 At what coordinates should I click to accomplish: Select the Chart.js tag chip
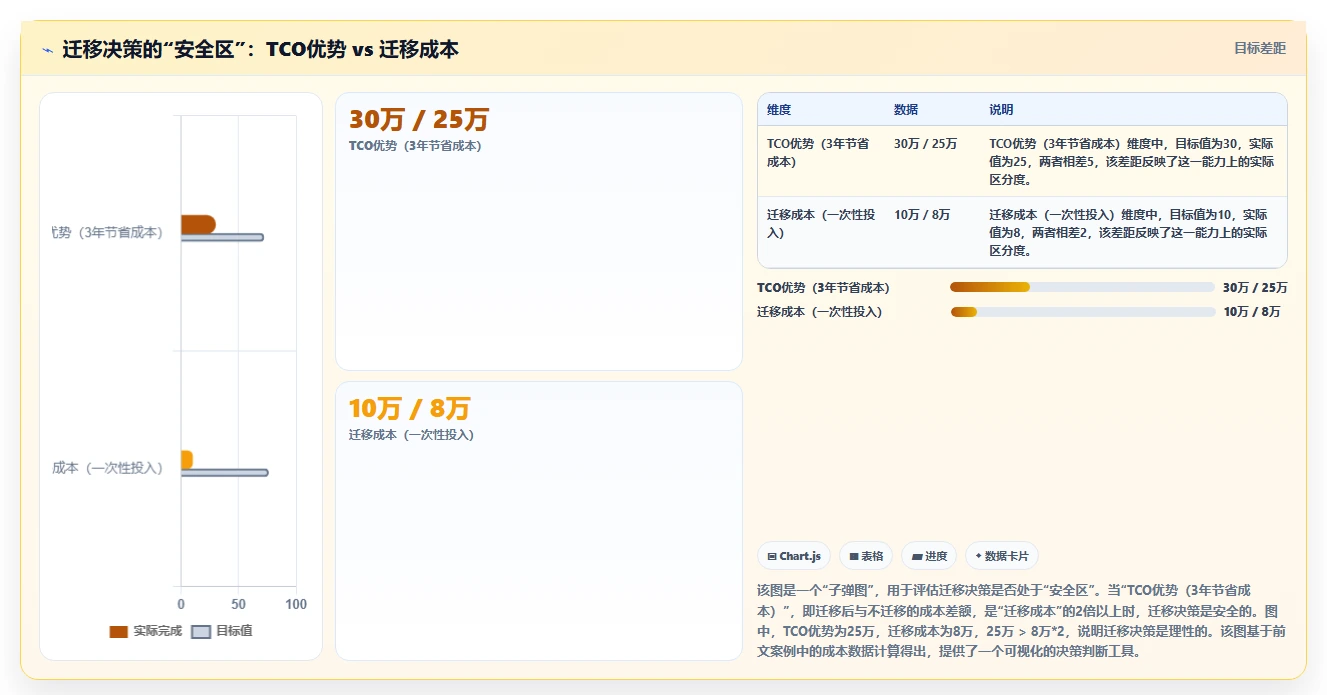794,556
